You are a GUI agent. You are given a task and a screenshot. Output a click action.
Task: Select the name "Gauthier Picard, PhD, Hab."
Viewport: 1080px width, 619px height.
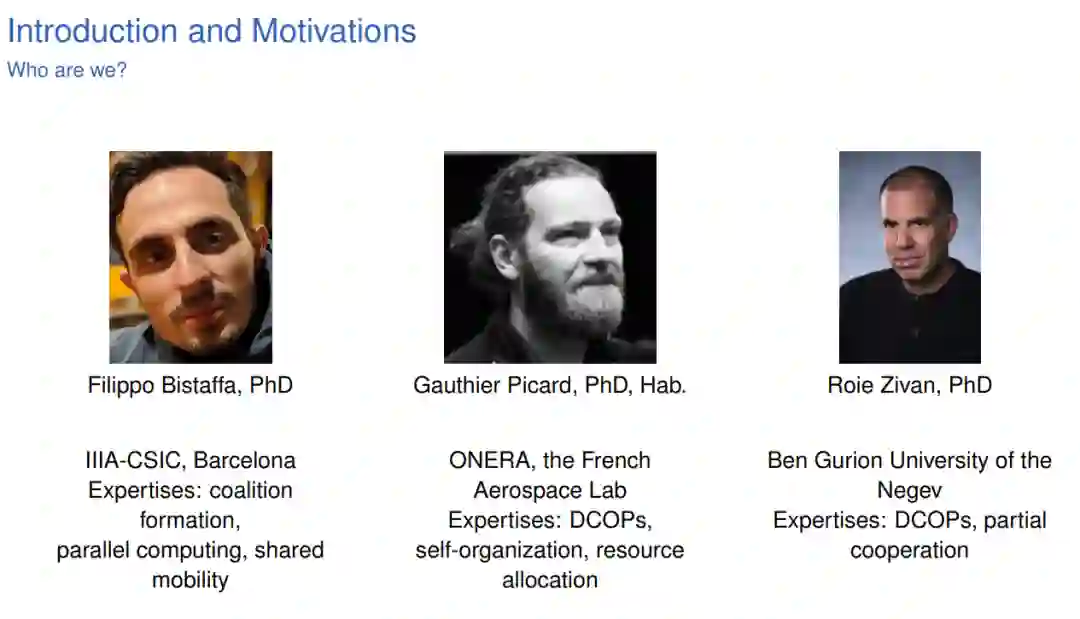click(x=550, y=385)
